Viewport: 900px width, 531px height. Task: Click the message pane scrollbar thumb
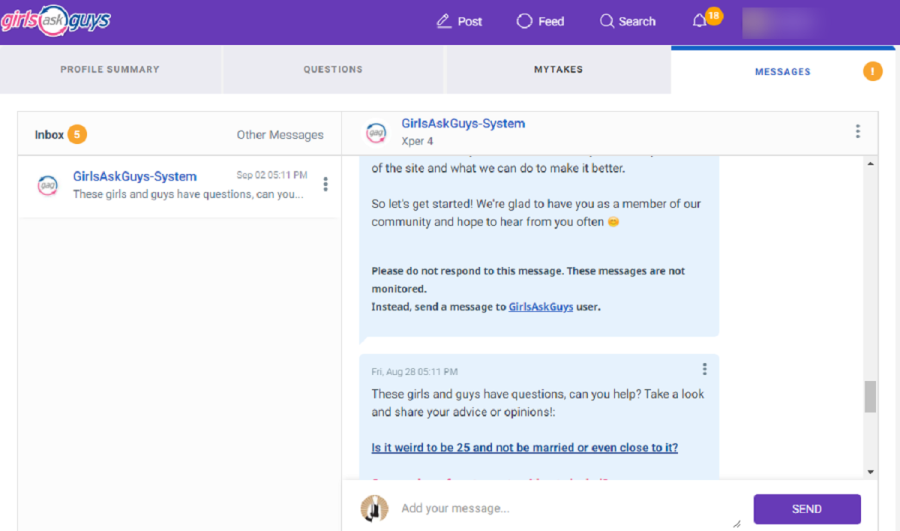[x=871, y=396]
